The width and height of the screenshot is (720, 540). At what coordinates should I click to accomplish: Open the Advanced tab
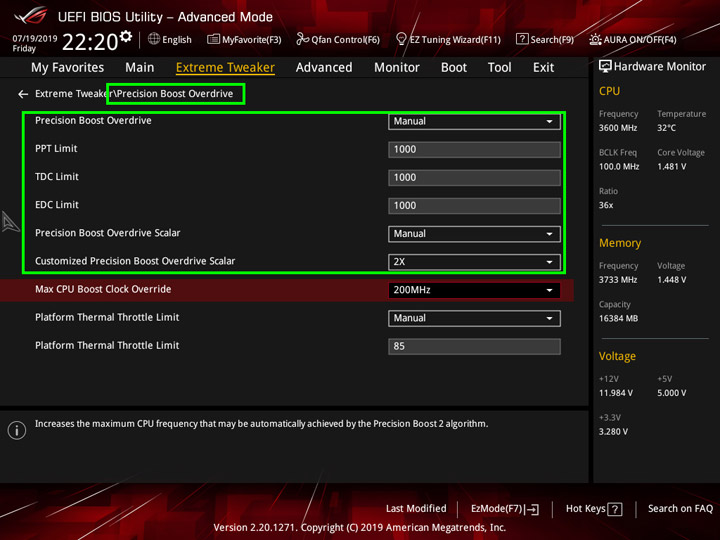point(324,68)
